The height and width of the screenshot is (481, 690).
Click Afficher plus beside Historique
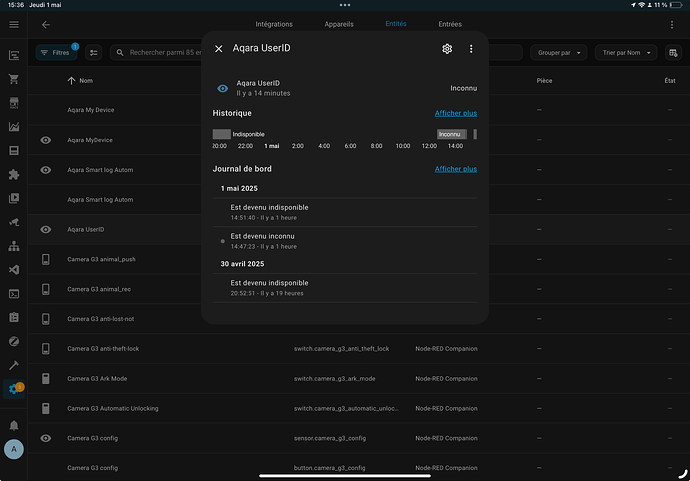coord(455,113)
